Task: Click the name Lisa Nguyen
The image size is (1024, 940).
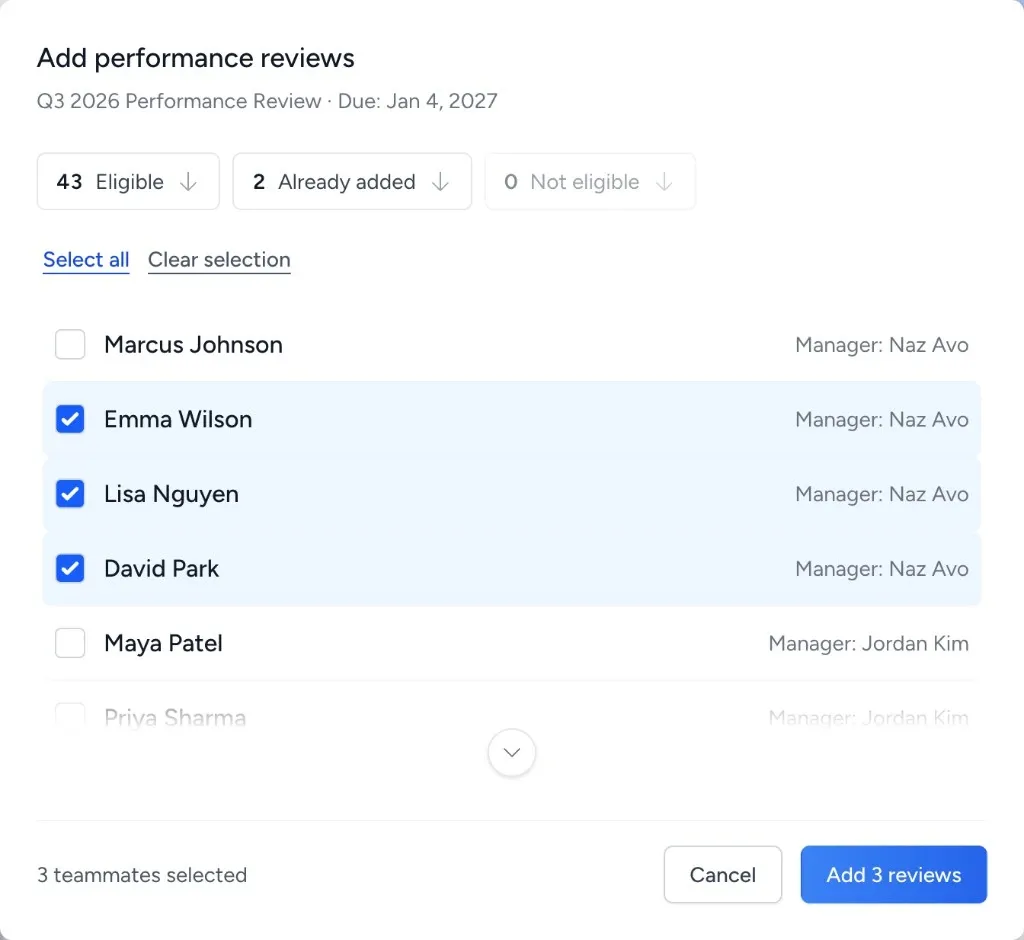Action: point(172,494)
